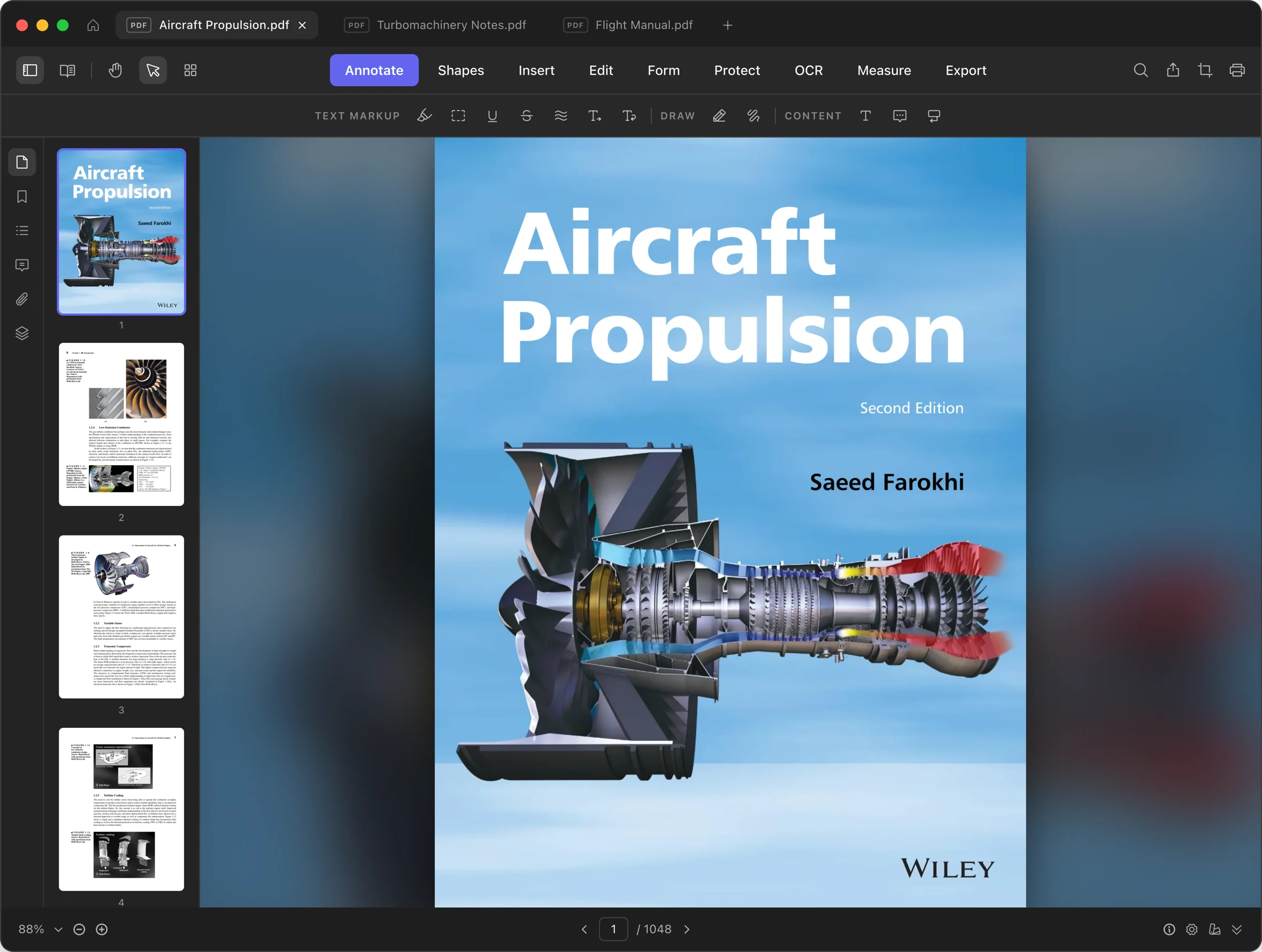
Task: Switch to the Annotate tab
Action: [374, 70]
